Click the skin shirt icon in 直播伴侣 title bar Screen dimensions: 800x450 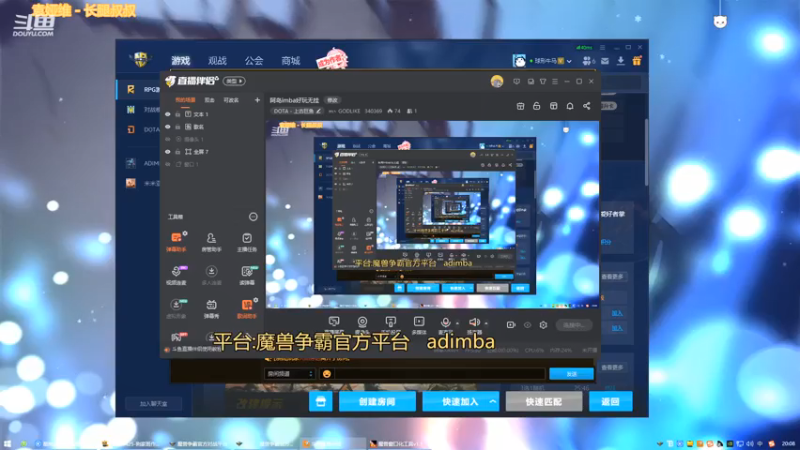[543, 82]
